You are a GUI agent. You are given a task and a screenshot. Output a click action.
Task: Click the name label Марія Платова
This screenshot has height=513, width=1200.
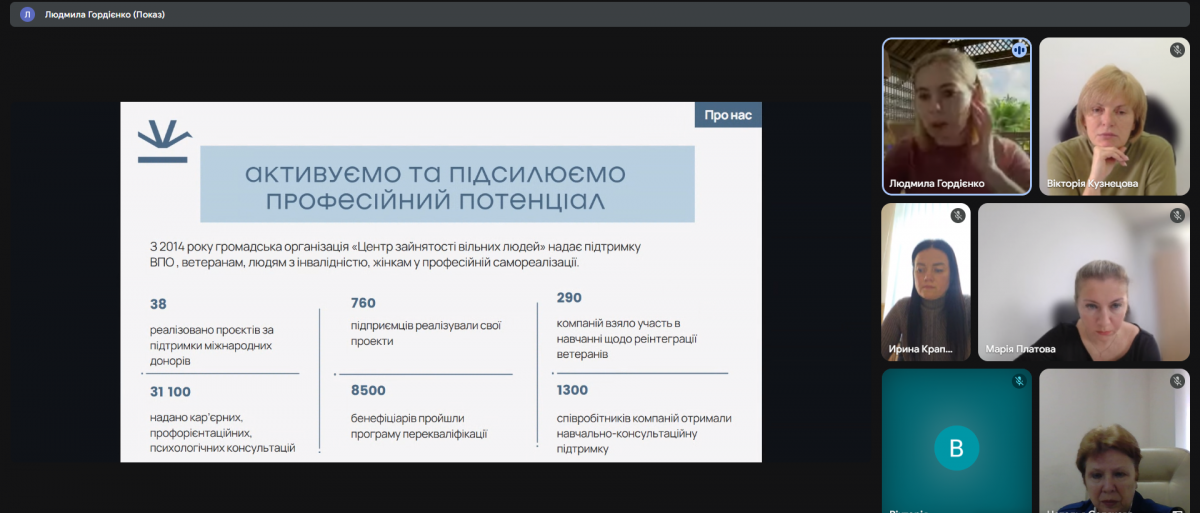1021,349
